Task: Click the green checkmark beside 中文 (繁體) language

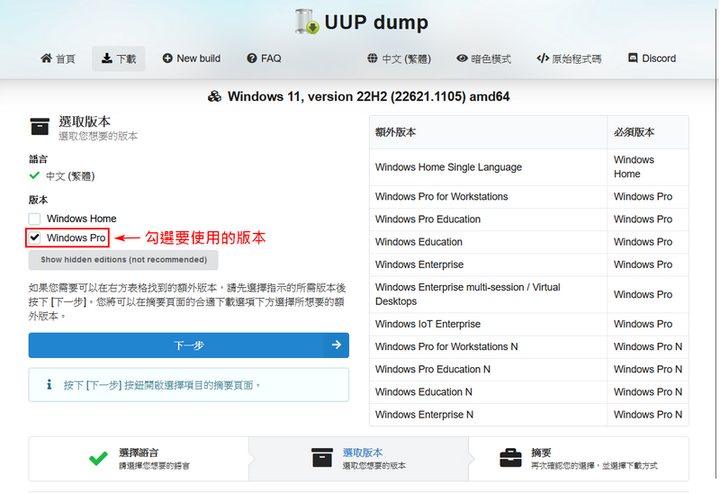Action: click(34, 175)
